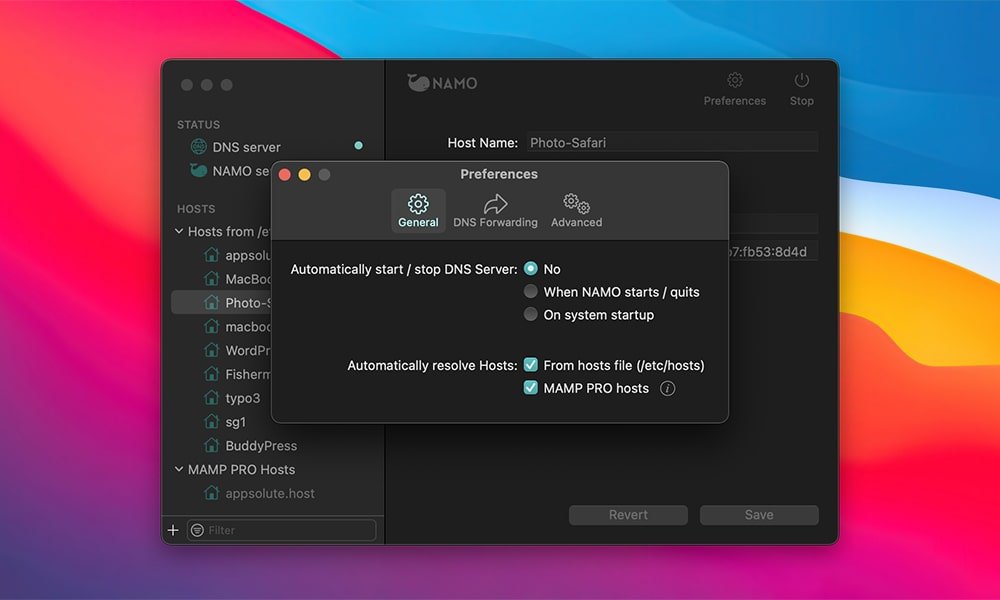Select the 'No' radio button

point(531,269)
